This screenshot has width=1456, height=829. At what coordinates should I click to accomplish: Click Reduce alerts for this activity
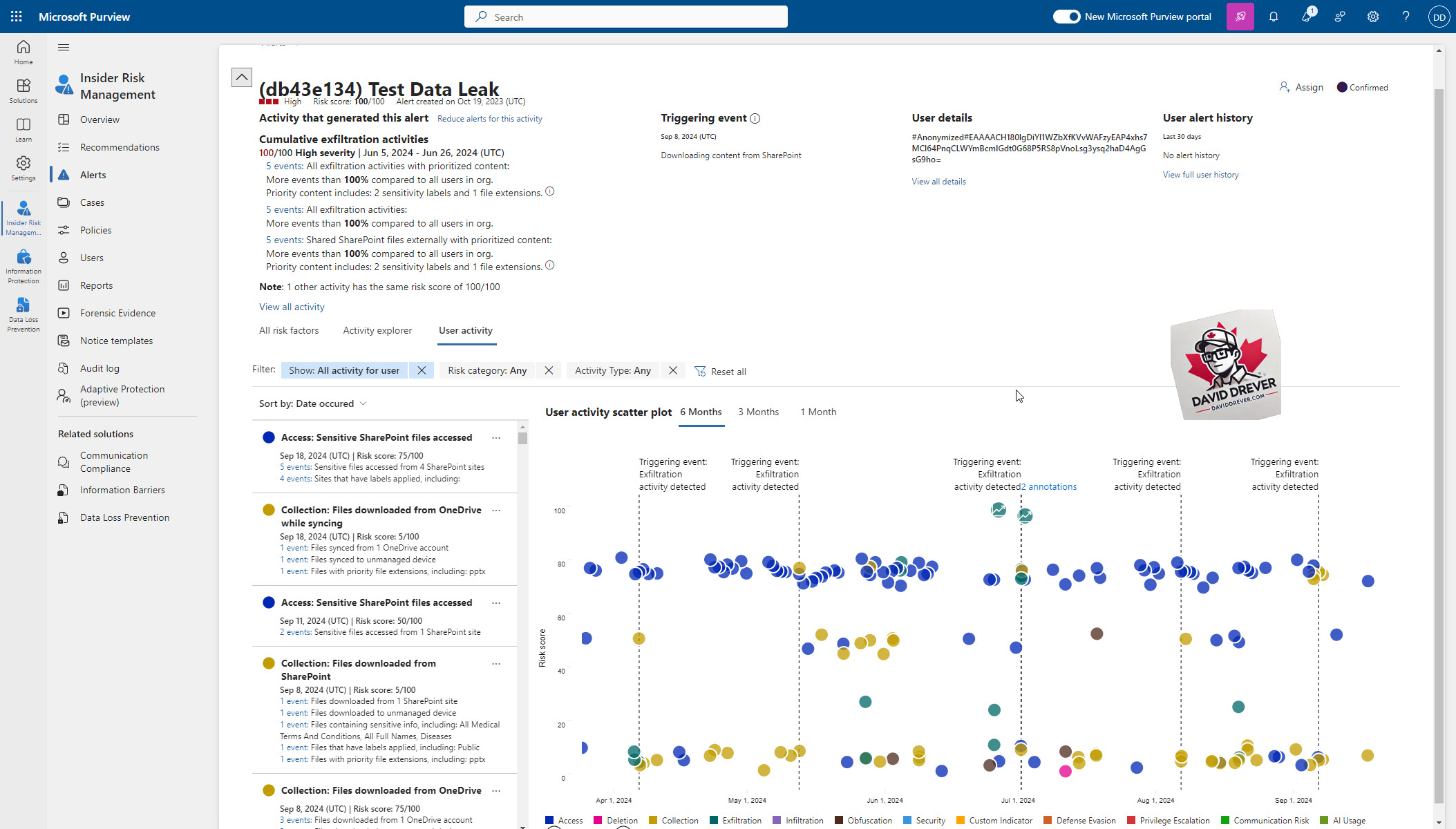[490, 119]
